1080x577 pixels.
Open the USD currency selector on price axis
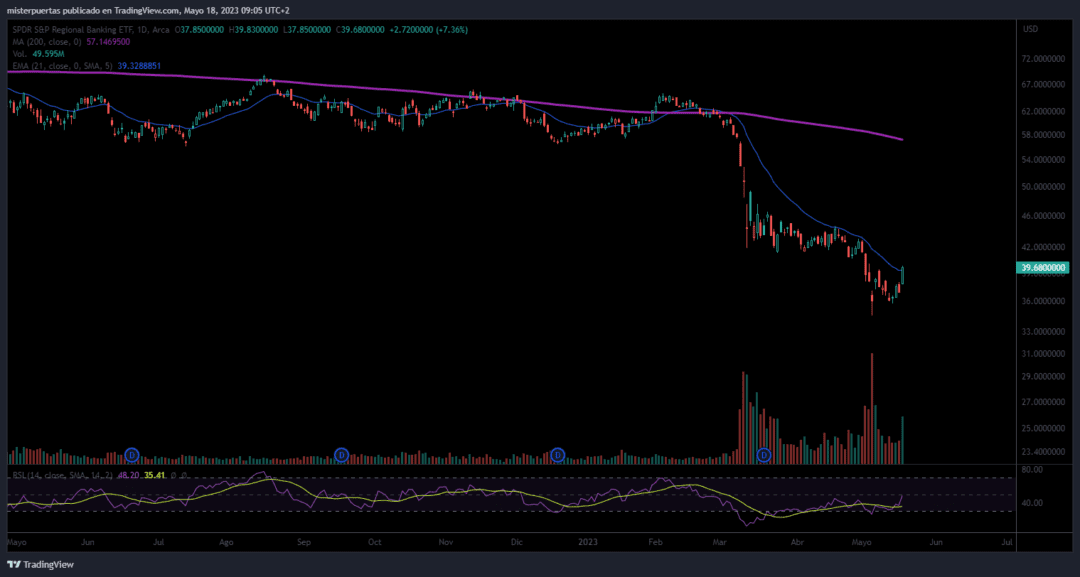click(x=1030, y=30)
